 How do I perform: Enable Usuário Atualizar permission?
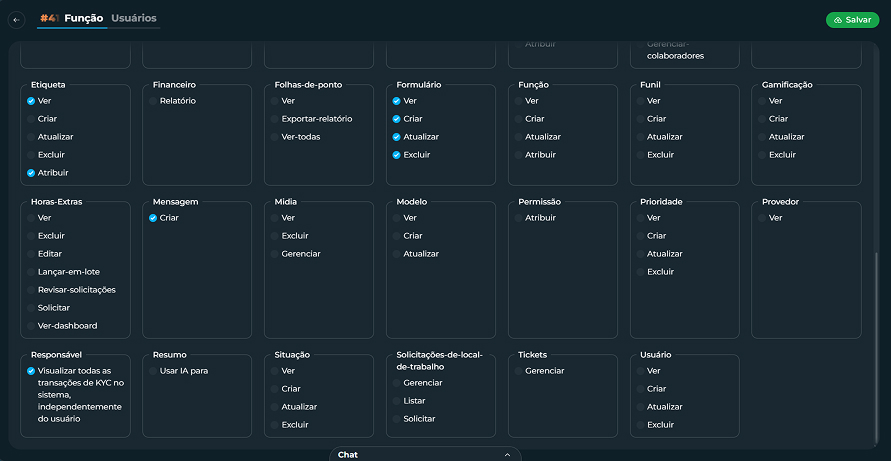click(640, 407)
